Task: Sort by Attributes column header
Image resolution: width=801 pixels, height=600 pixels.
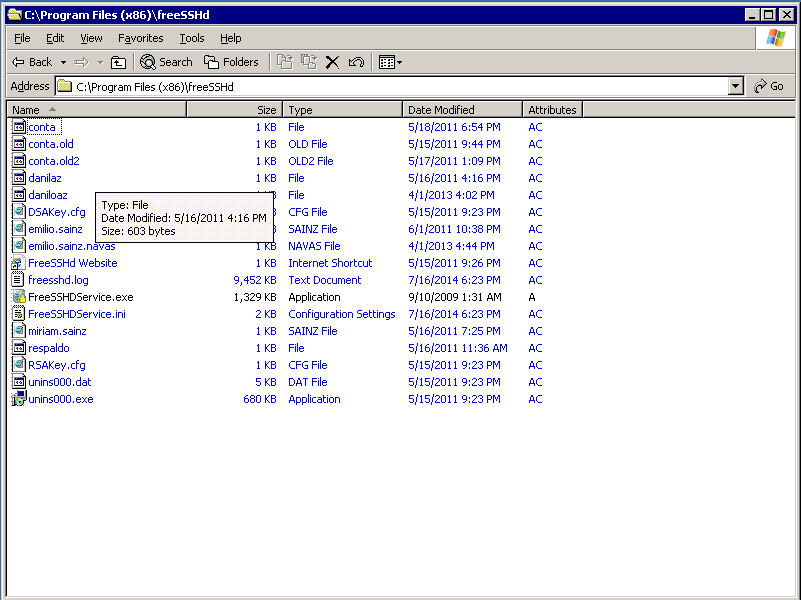Action: pyautogui.click(x=552, y=110)
